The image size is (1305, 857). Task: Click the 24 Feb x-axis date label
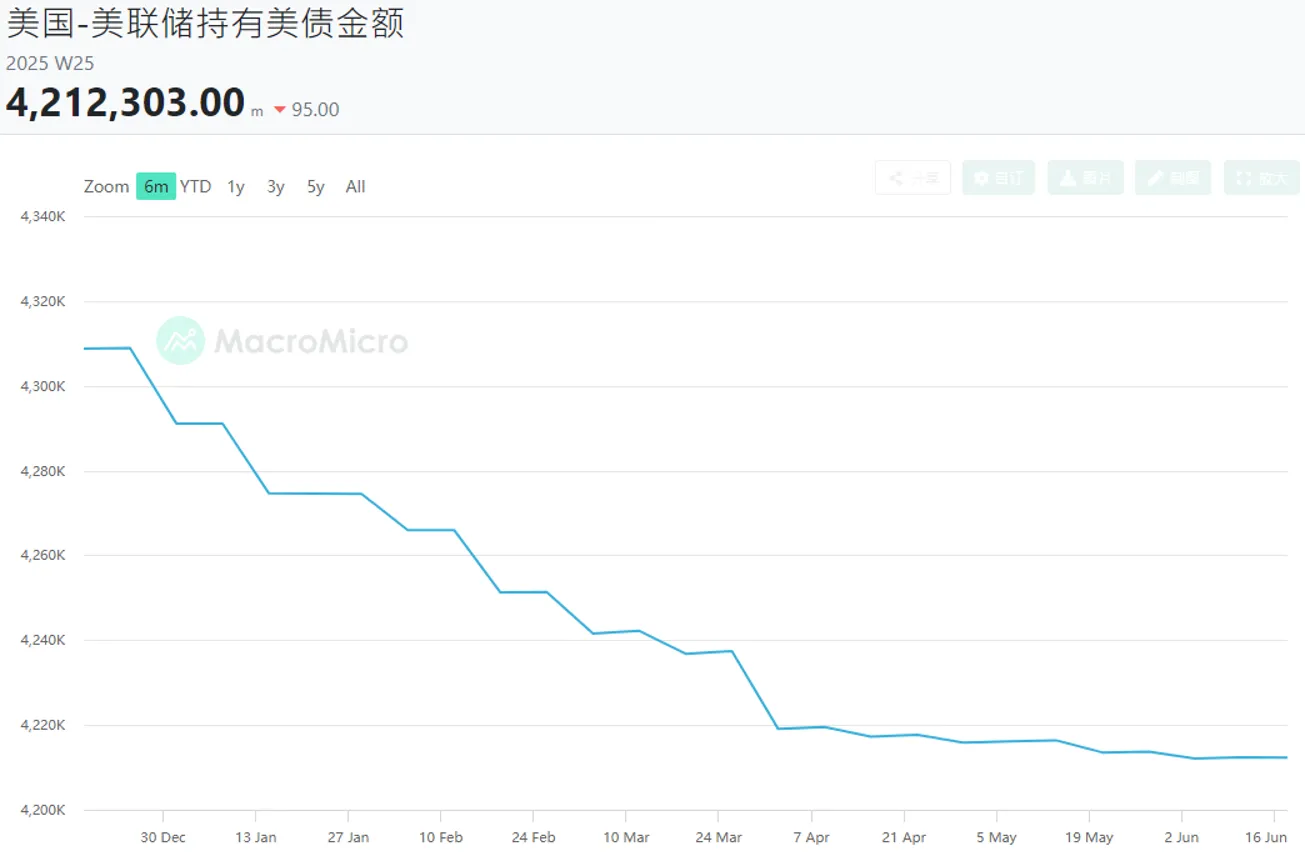tap(533, 838)
